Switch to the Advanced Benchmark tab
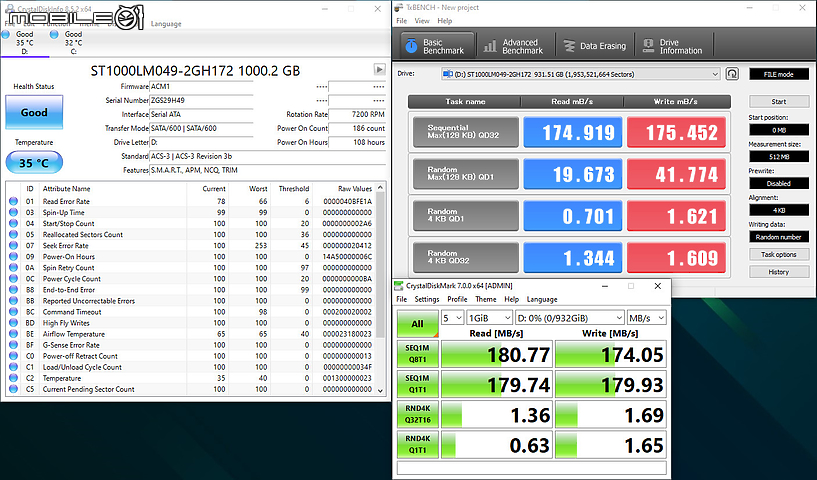The height and width of the screenshot is (480, 817). tap(515, 46)
